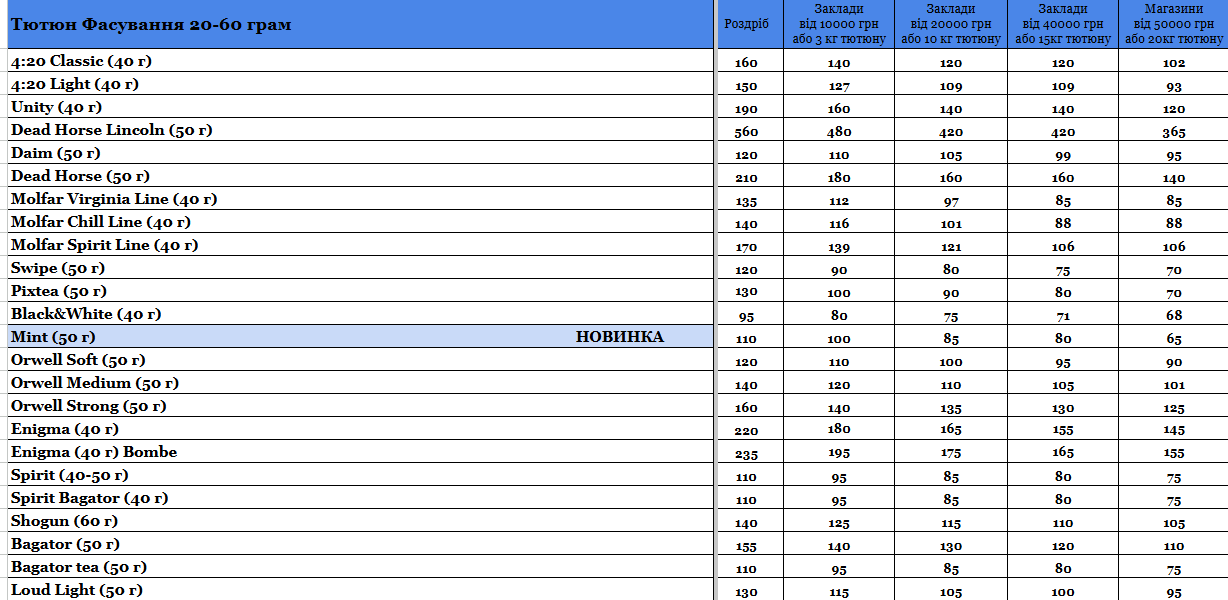Screen dimensions: 1228x600
Task: Select the 'Loud Light (50 г)' row name
Action: tap(77, 590)
